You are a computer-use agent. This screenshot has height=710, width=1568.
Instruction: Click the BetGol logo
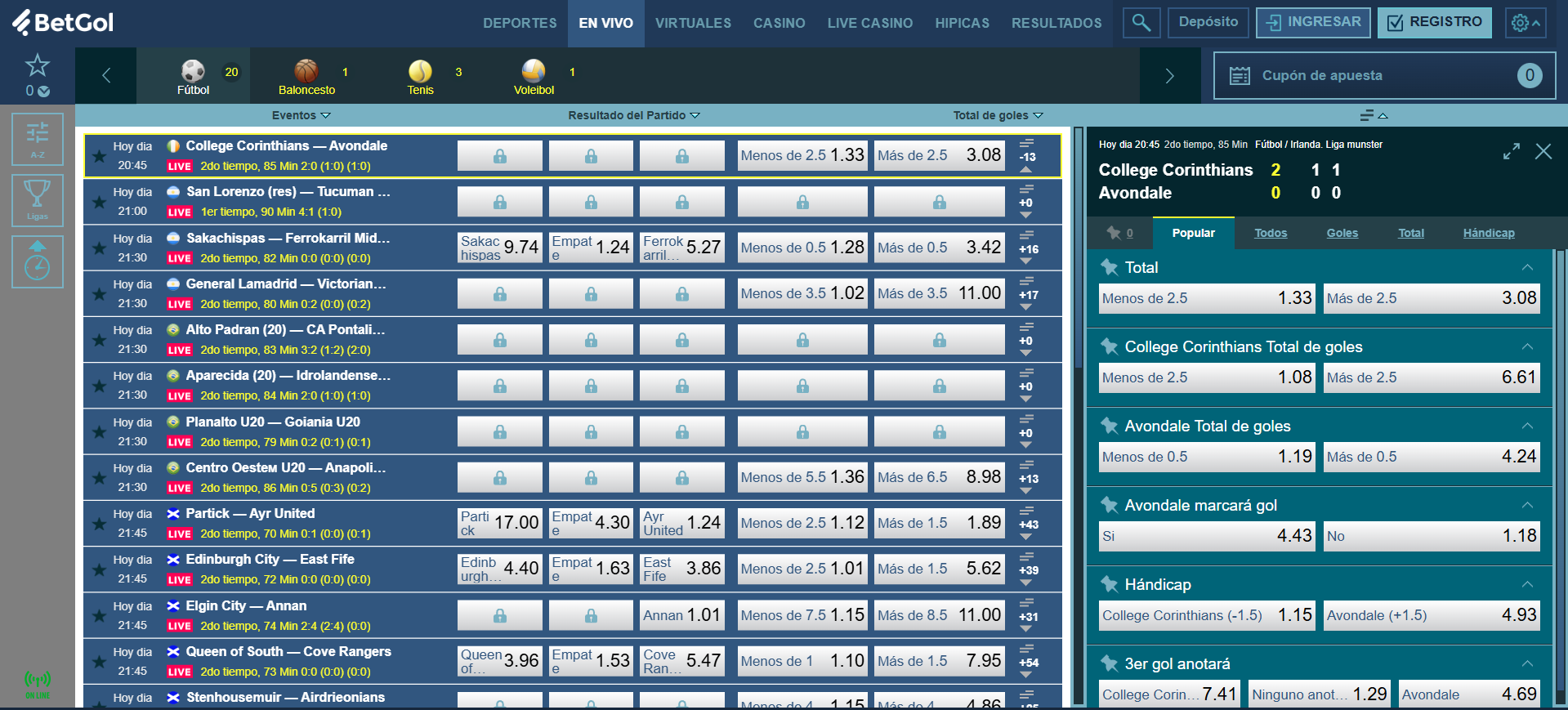click(x=63, y=22)
